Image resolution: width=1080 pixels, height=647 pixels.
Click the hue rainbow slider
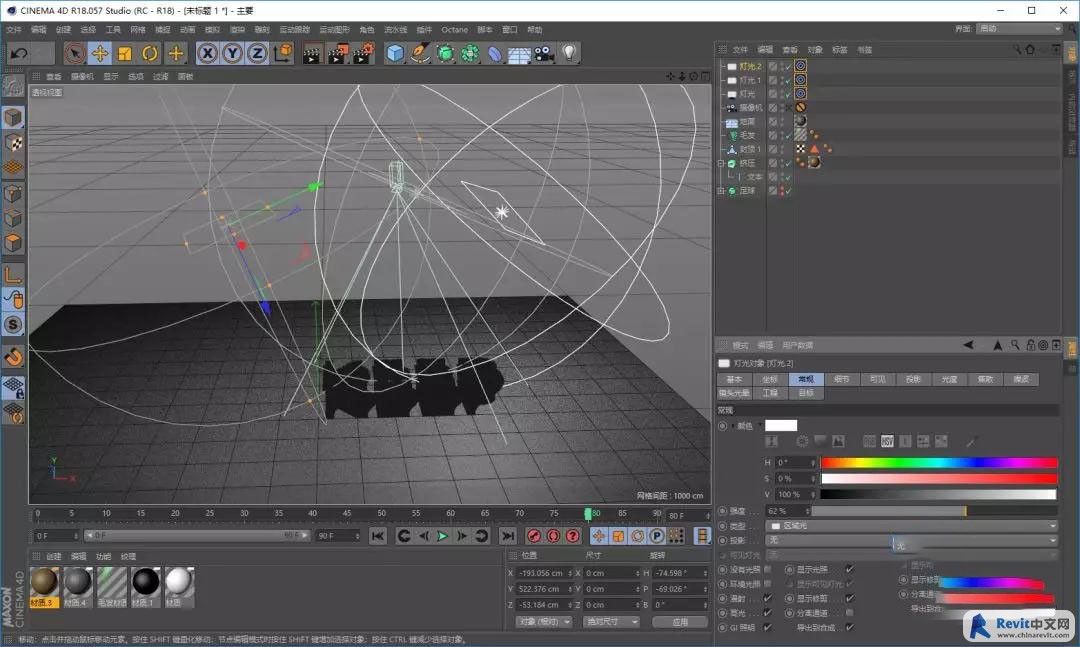[x=938, y=462]
